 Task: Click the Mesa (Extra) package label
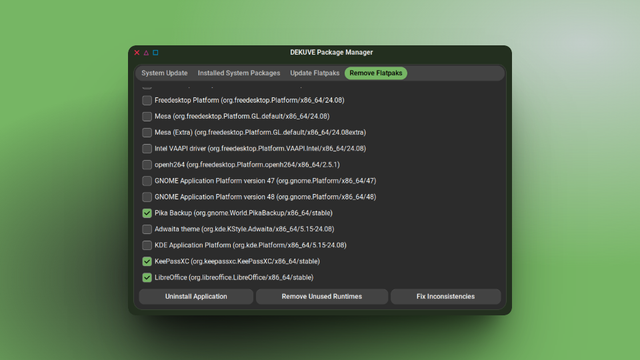click(260, 132)
